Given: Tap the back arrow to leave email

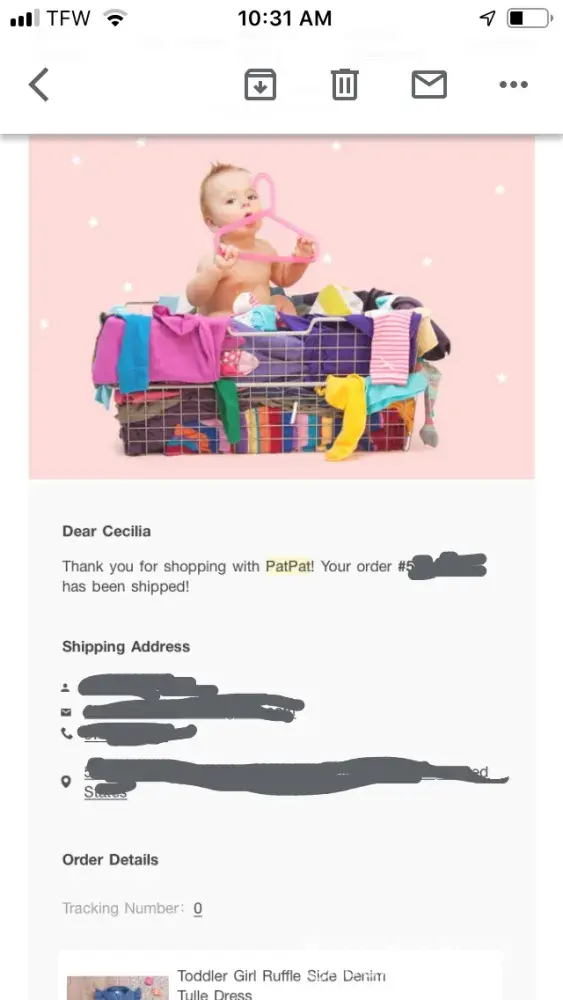Looking at the screenshot, I should coord(39,85).
